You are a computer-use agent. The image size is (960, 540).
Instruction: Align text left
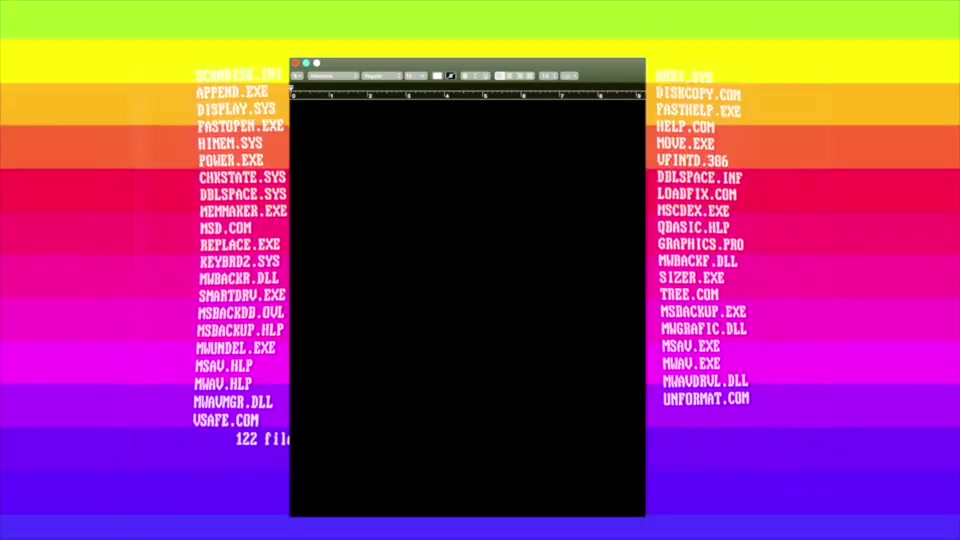(x=500, y=76)
